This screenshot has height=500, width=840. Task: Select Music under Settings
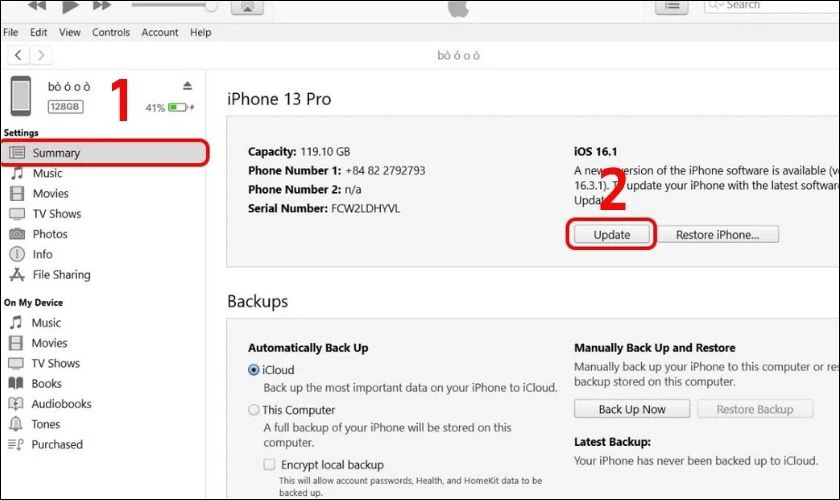pyautogui.click(x=47, y=173)
